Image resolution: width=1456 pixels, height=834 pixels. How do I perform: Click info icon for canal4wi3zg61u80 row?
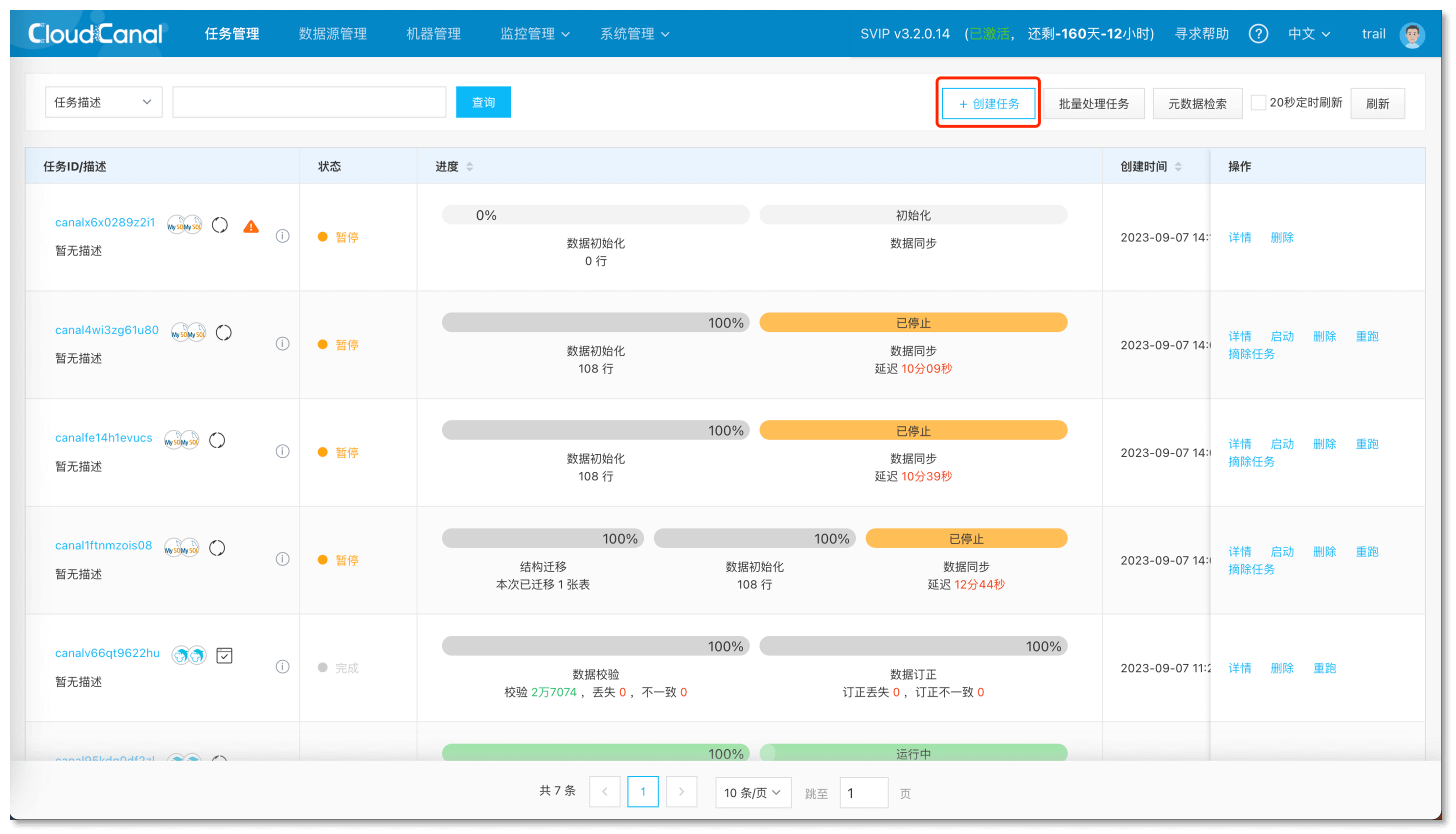(x=282, y=344)
